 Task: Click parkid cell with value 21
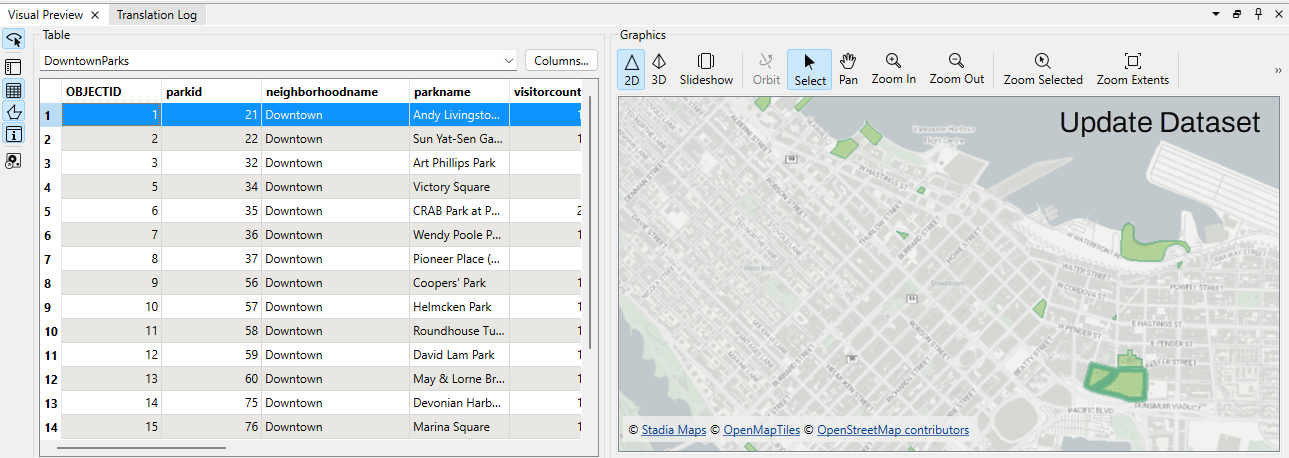click(x=211, y=115)
